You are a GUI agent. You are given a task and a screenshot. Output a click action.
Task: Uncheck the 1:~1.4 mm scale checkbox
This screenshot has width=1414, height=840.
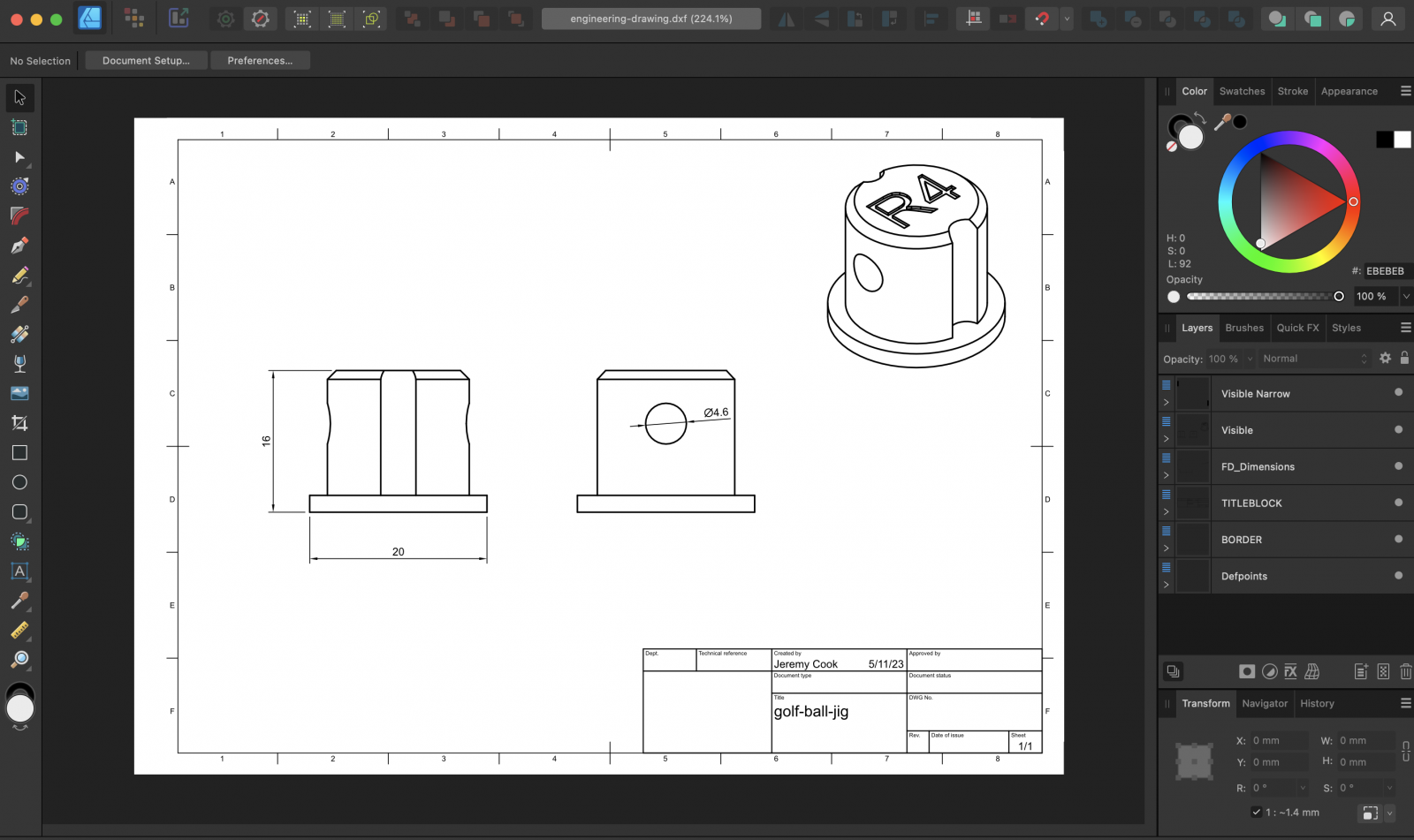pos(1257,813)
